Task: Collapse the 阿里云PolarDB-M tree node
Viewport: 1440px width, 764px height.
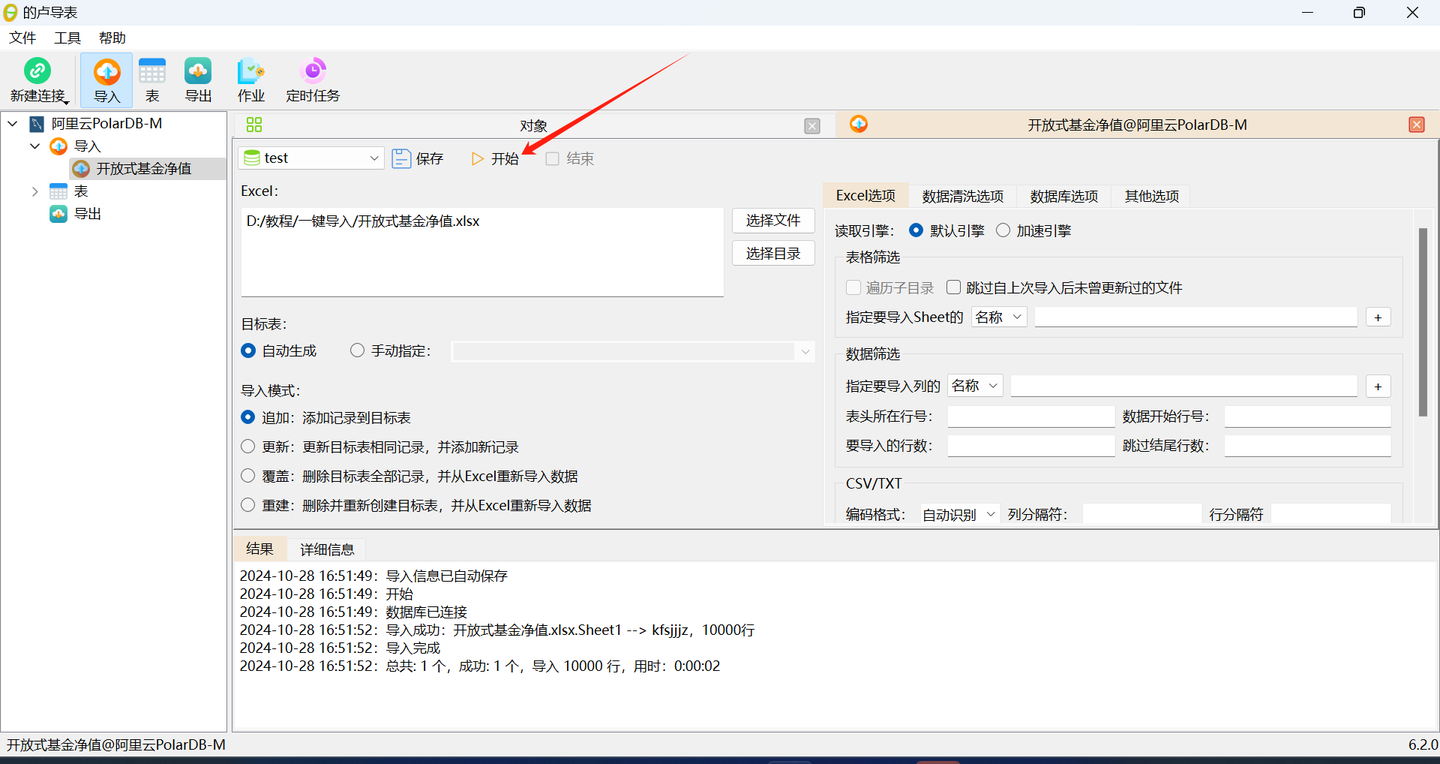Action: click(13, 124)
